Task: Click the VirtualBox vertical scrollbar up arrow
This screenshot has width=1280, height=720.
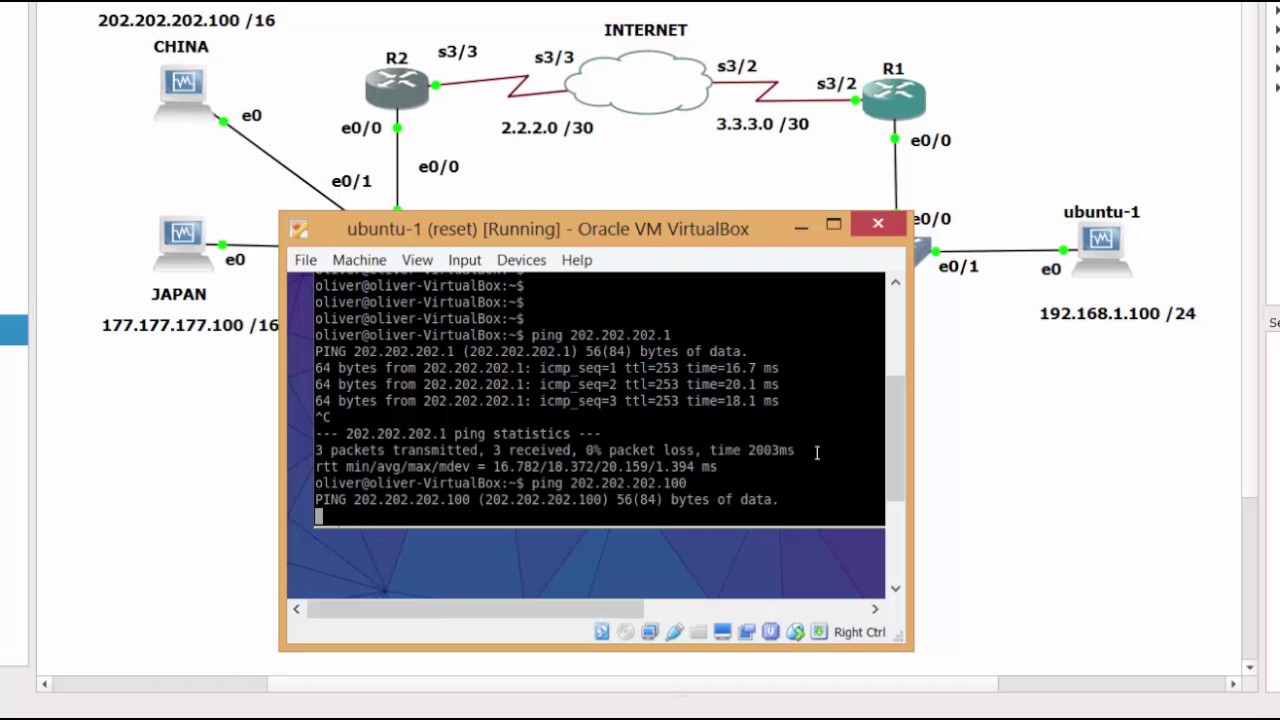Action: click(x=895, y=283)
